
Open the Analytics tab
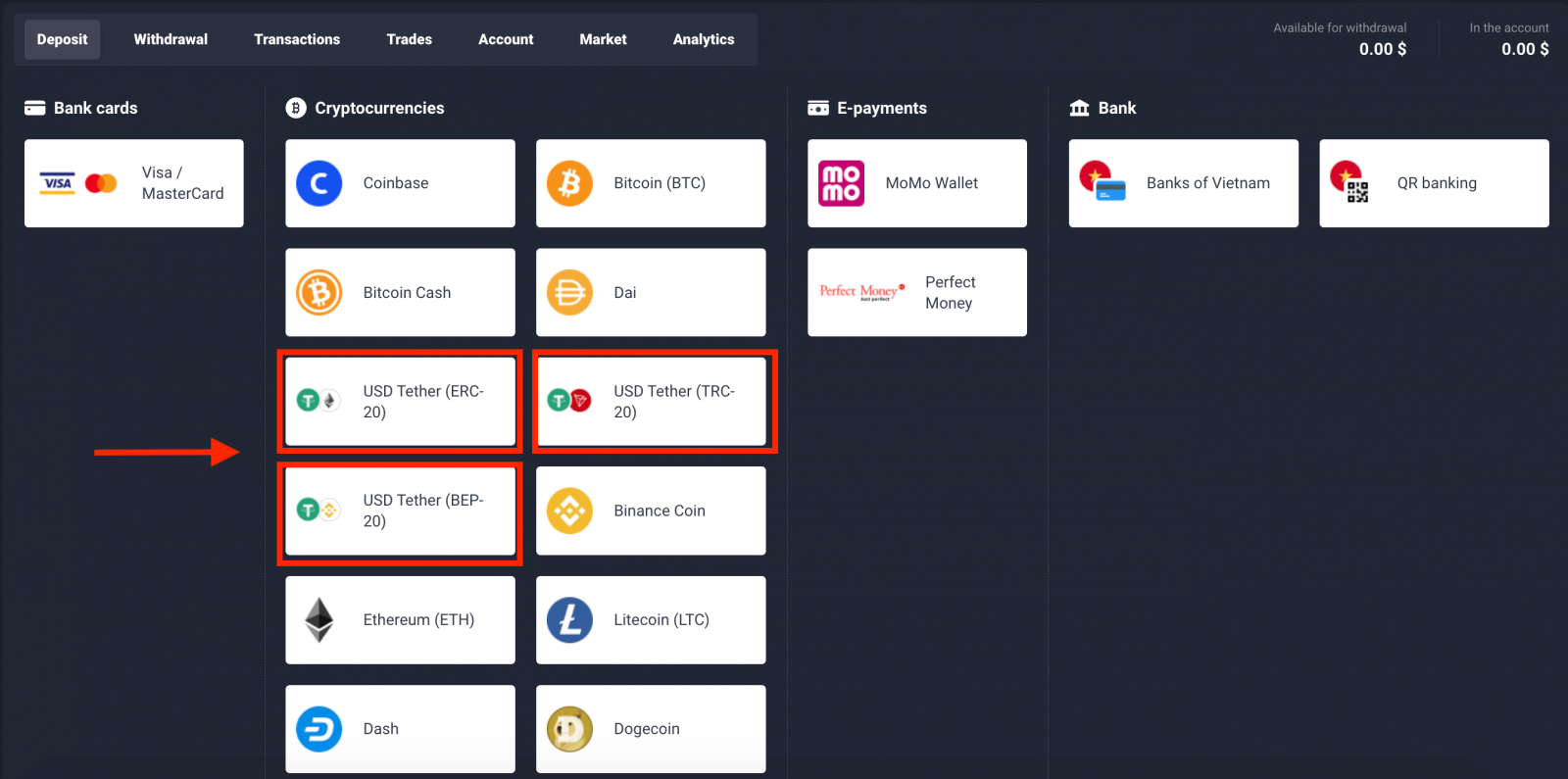pos(704,39)
